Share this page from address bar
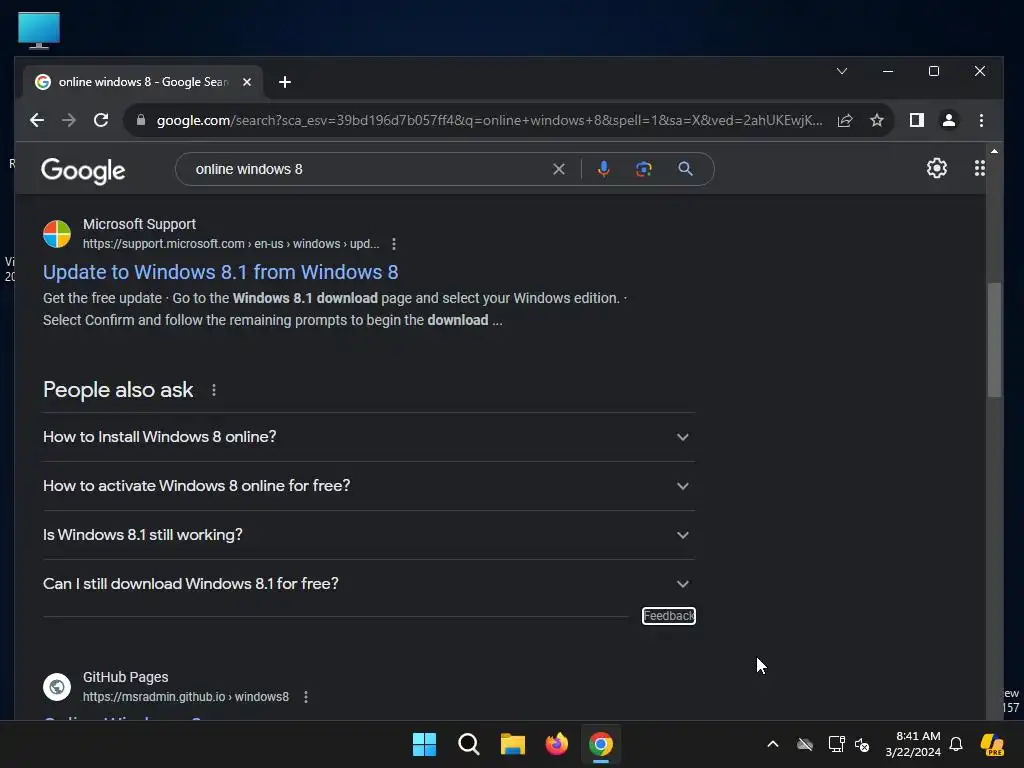This screenshot has height=768, width=1024. click(845, 120)
